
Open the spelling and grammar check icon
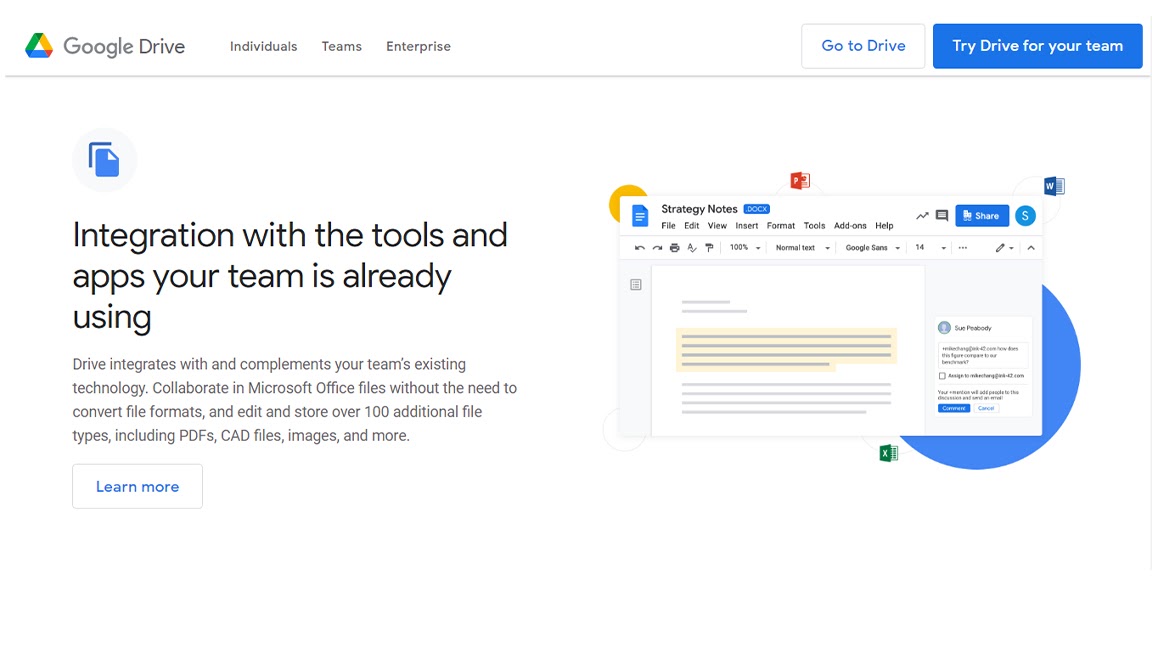690,247
